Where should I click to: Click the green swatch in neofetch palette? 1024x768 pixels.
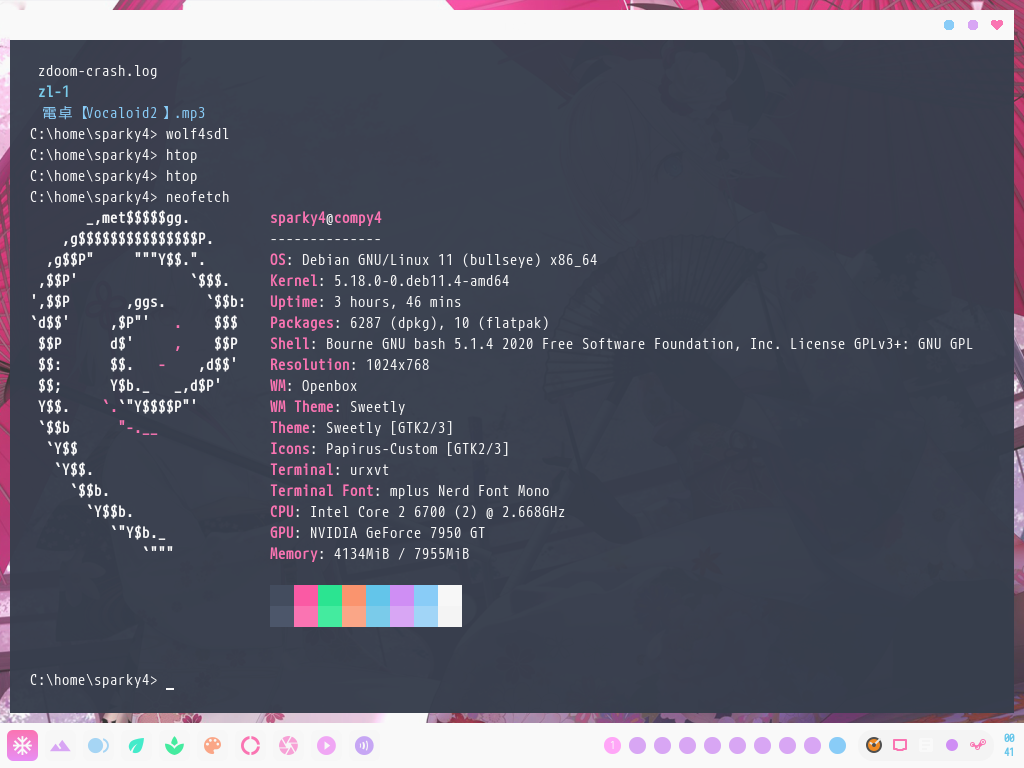[x=330, y=606]
